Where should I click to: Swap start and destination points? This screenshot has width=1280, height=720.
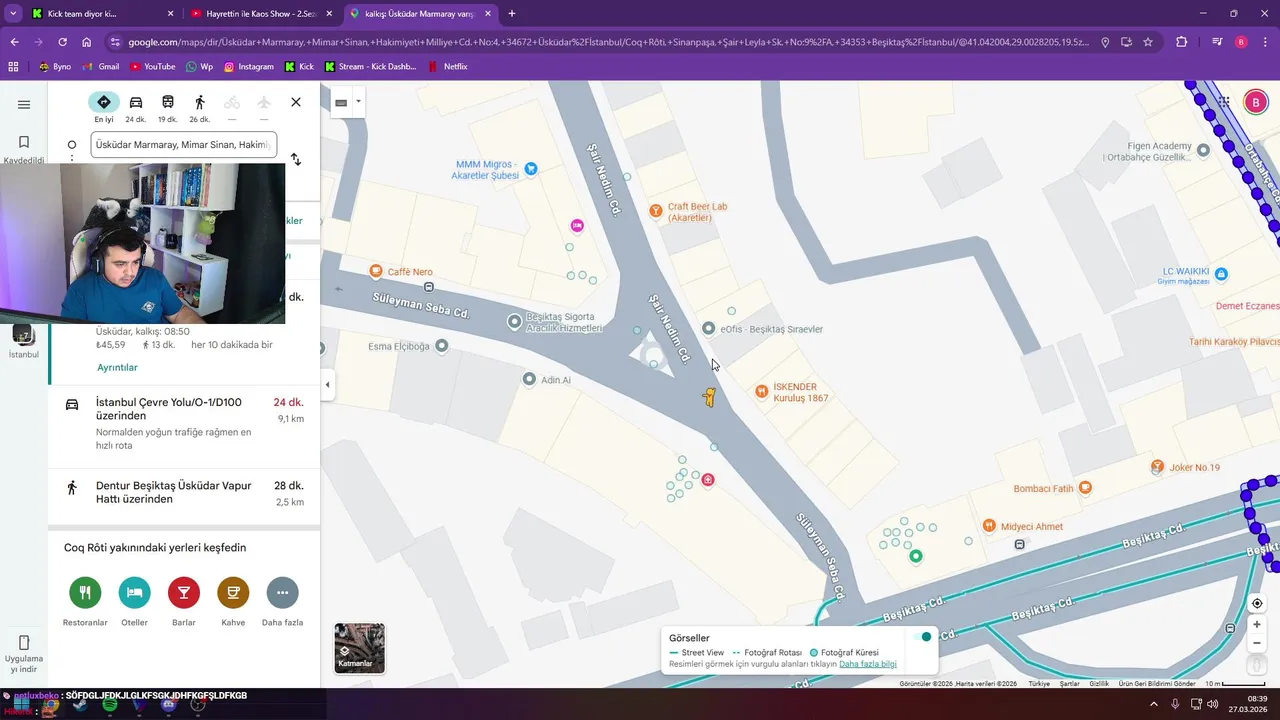296,160
